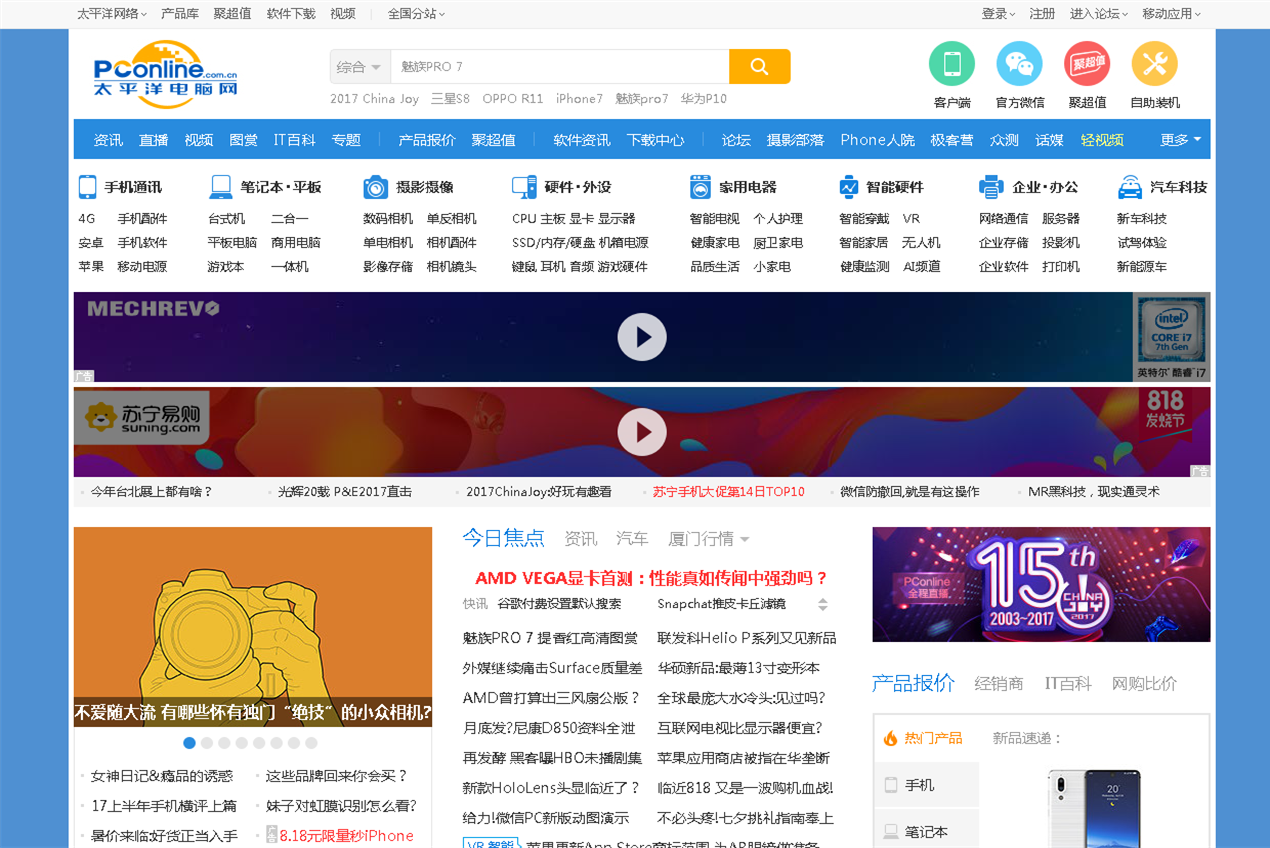This screenshot has width=1270, height=848.
Task: Click the car icon beside 汽车科技
Action: coord(1130,187)
